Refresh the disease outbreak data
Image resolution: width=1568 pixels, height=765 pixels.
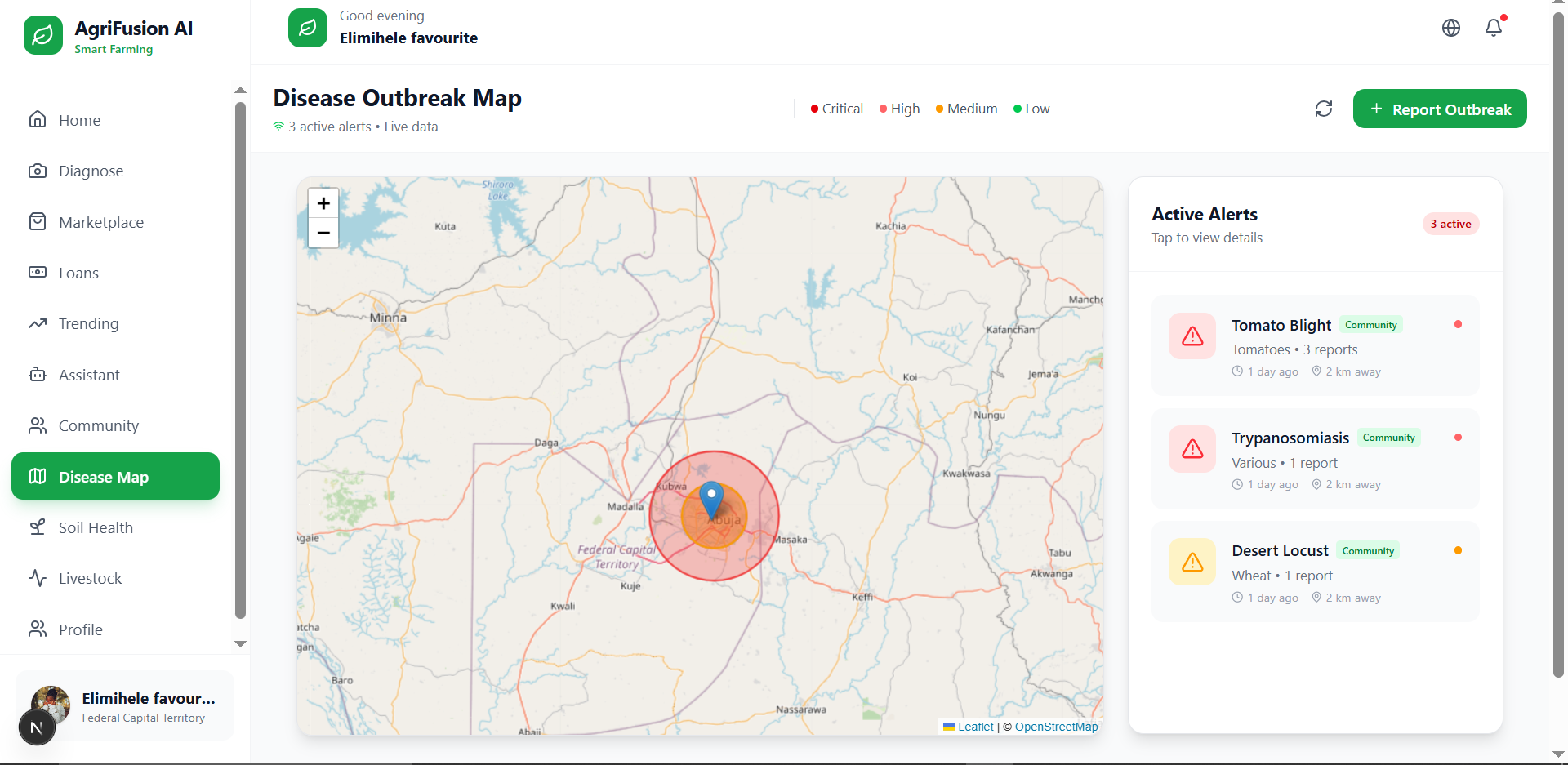coord(1324,108)
